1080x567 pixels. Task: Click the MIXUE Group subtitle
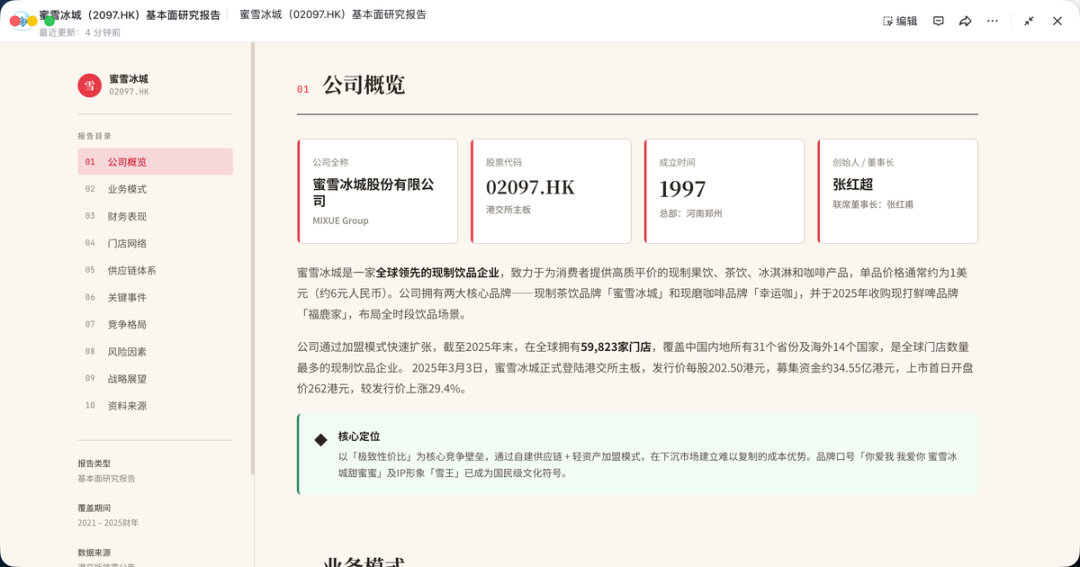pyautogui.click(x=340, y=220)
